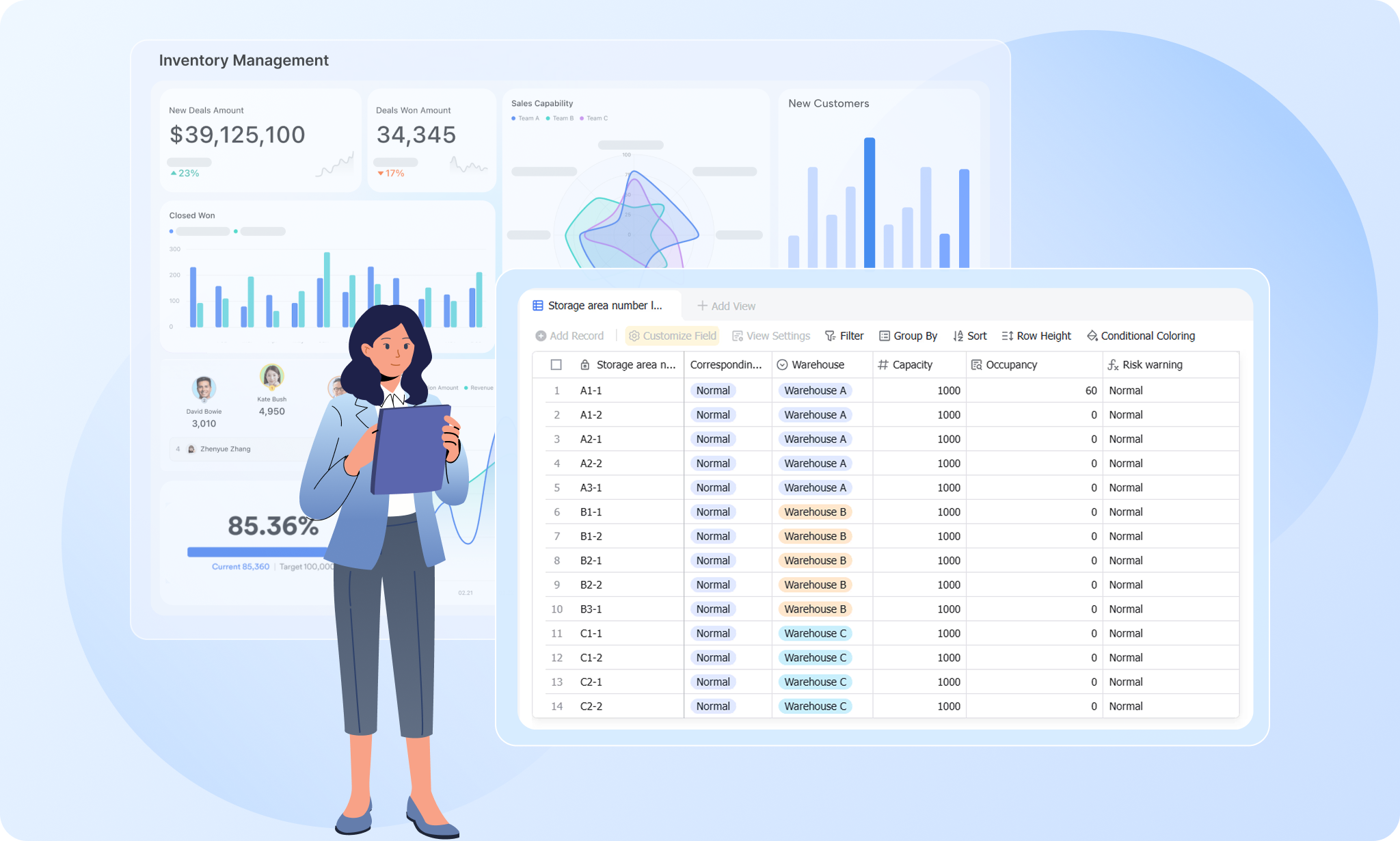The image size is (1400, 841).
Task: Click the Warehouse column header
Action: click(822, 365)
